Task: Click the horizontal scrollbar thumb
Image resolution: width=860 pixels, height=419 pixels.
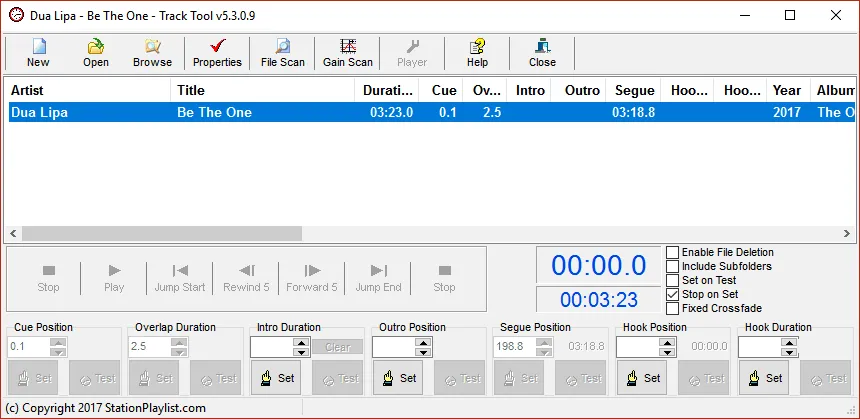Action: click(x=162, y=234)
